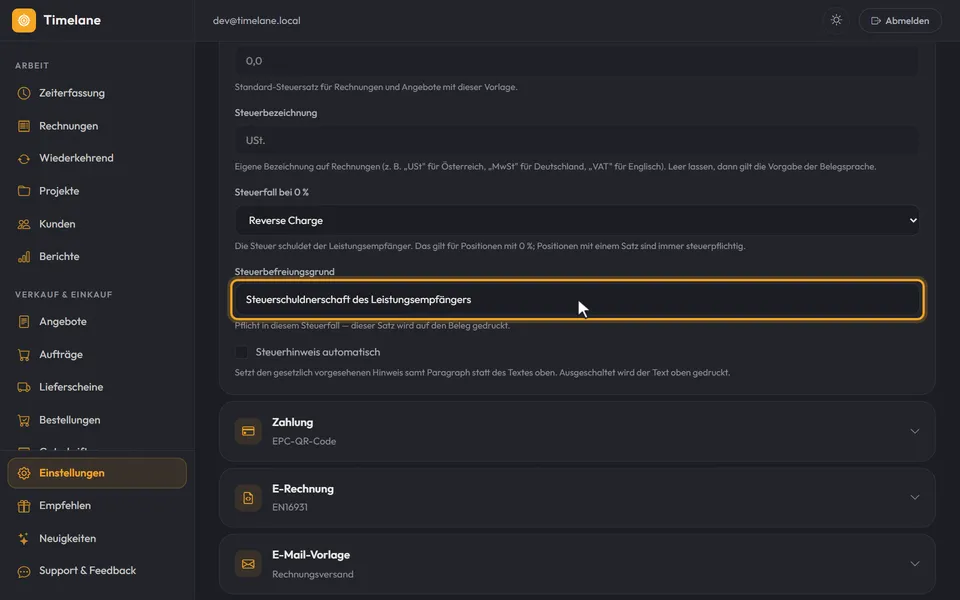
Task: Open the Neuigkeiten entry
Action: (97, 539)
